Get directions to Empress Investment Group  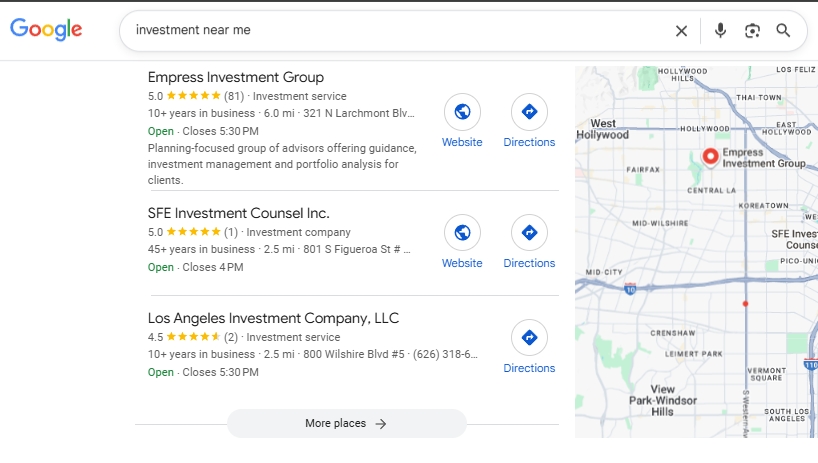click(529, 112)
